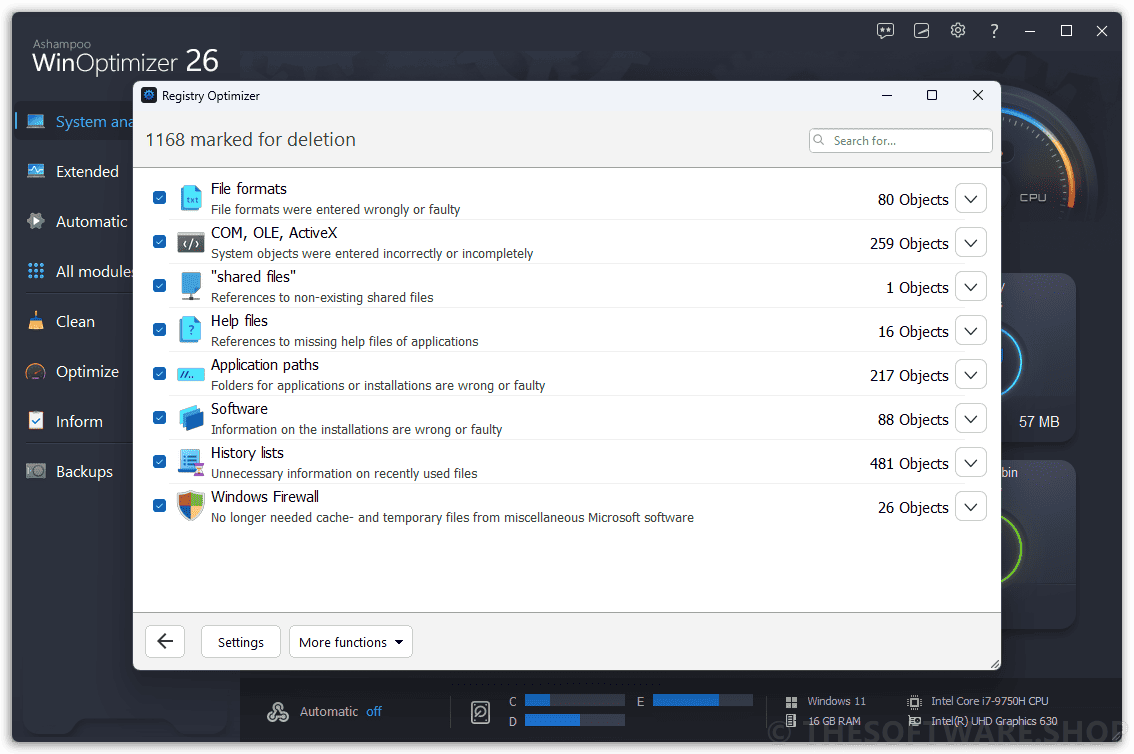Click the disk drive icon near drive bars
The height and width of the screenshot is (754, 1134).
coord(480,712)
